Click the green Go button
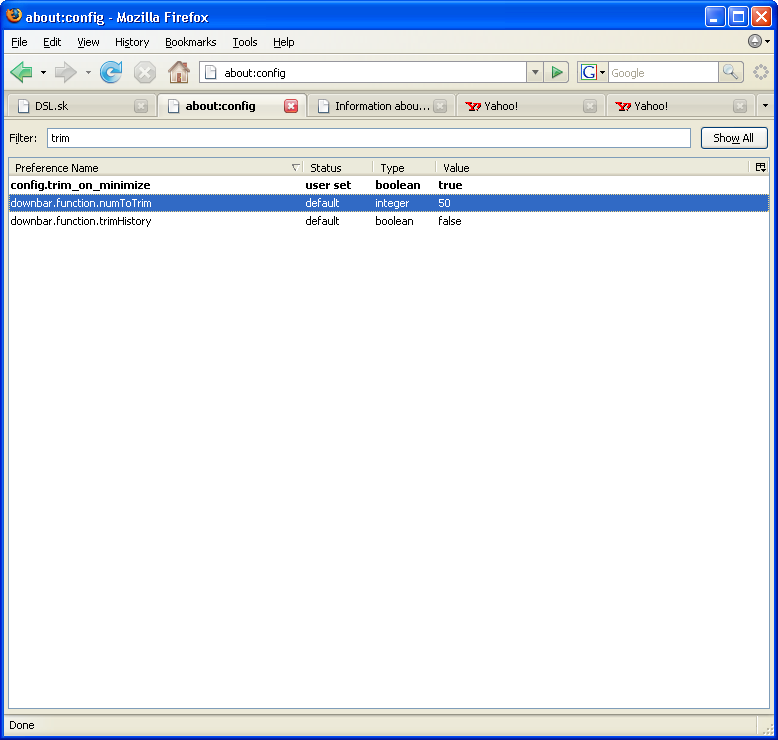The image size is (778, 740). coord(557,72)
